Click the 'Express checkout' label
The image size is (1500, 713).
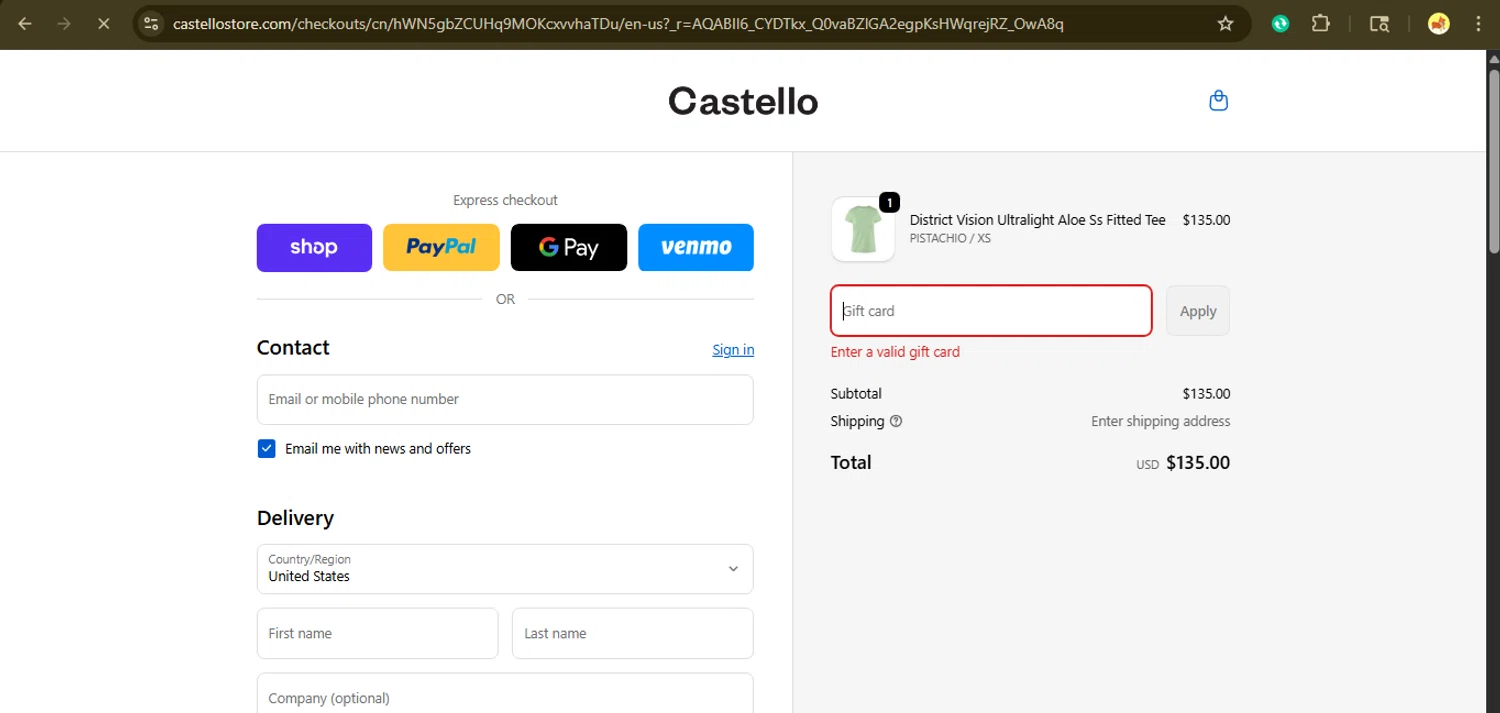click(x=505, y=200)
